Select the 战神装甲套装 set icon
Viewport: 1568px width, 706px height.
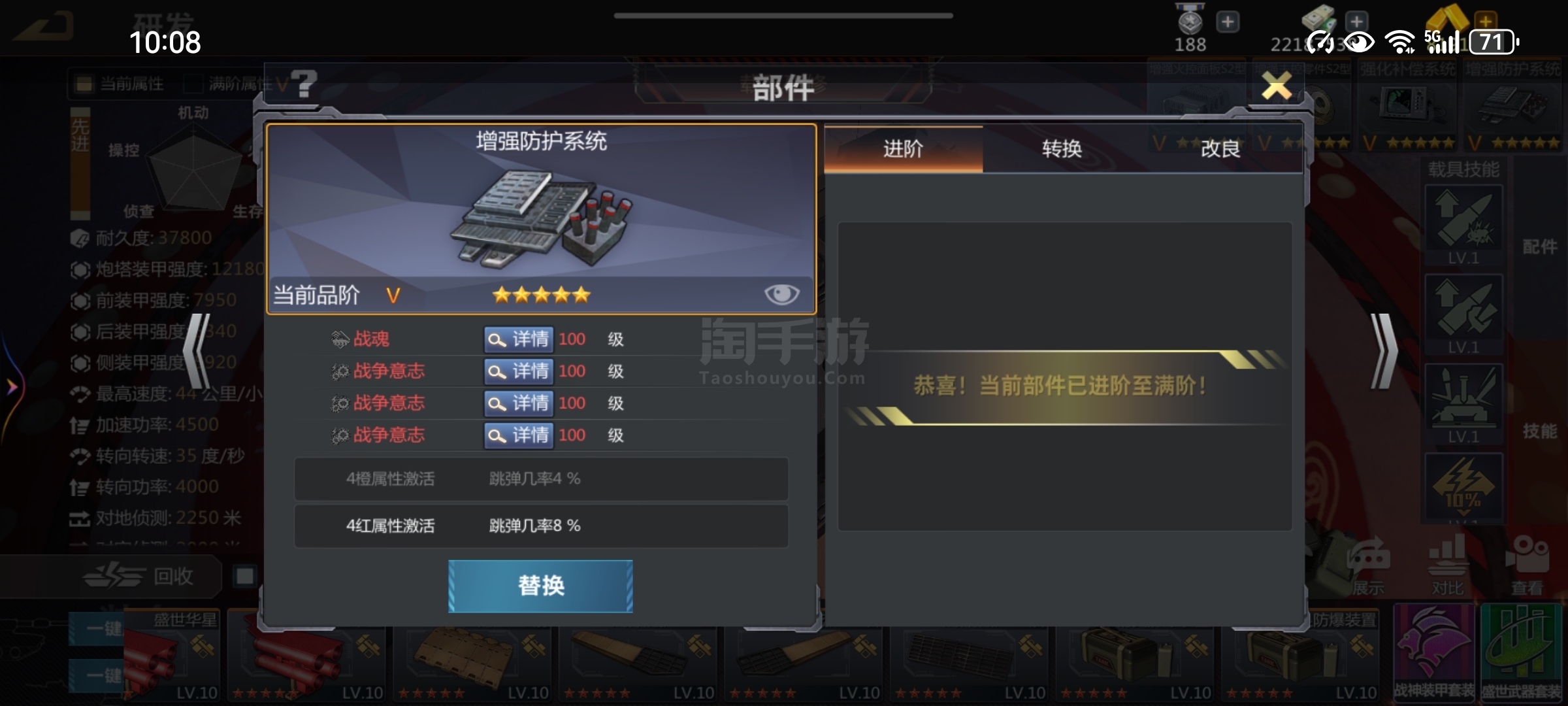click(x=1434, y=652)
